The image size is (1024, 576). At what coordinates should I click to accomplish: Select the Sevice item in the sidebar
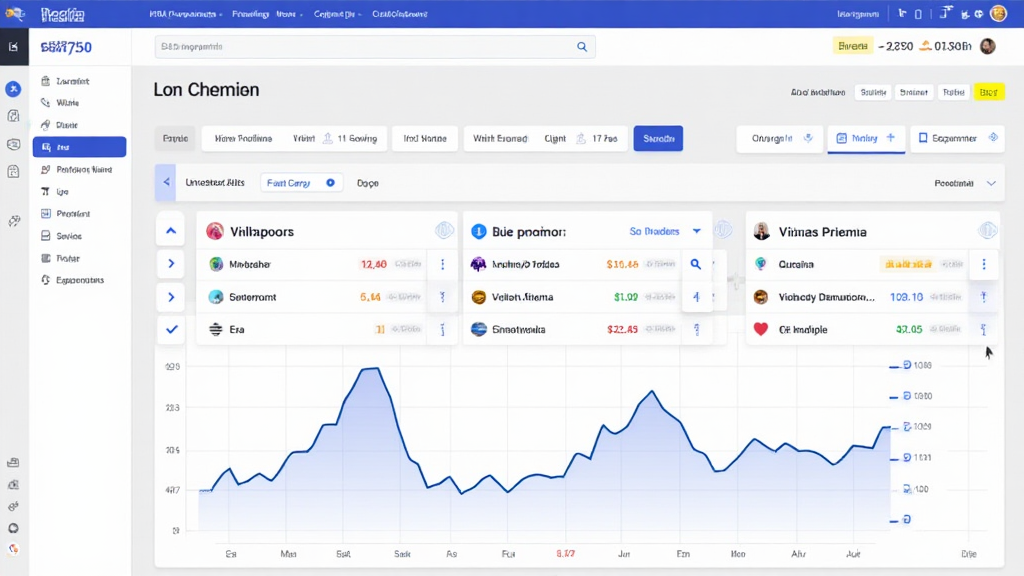(69, 236)
